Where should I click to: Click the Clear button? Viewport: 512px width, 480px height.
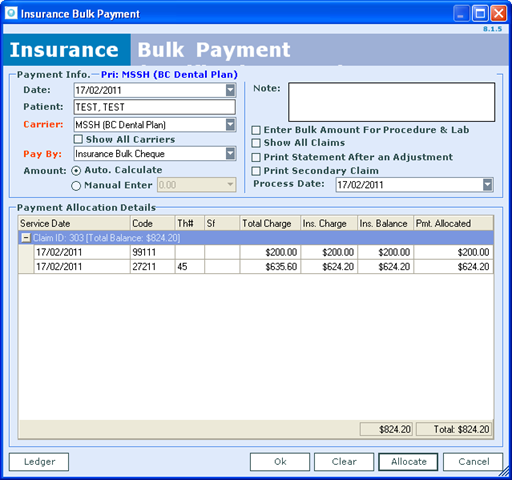pyautogui.click(x=344, y=462)
